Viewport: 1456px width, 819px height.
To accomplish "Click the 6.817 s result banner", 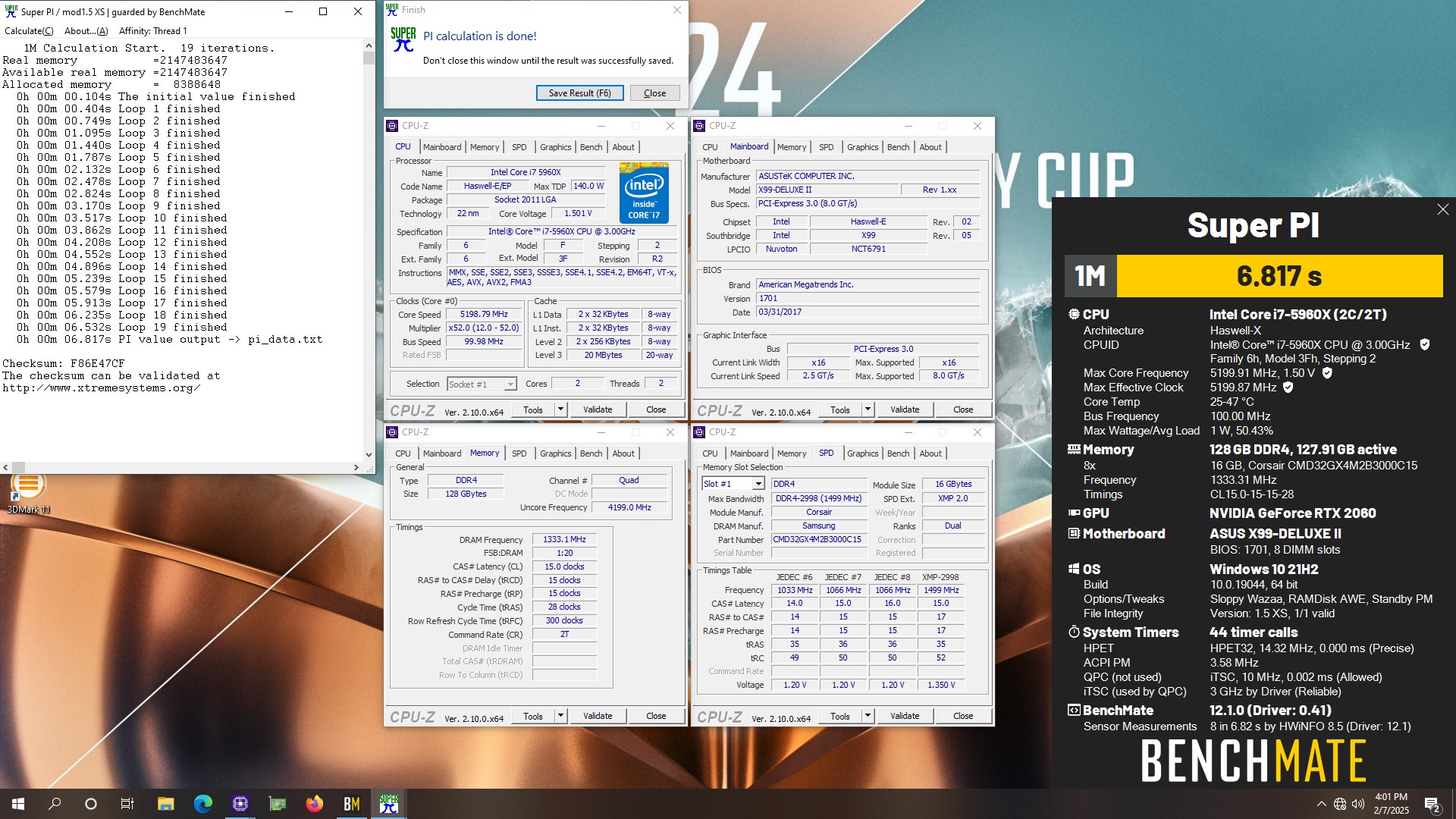I will (1279, 276).
